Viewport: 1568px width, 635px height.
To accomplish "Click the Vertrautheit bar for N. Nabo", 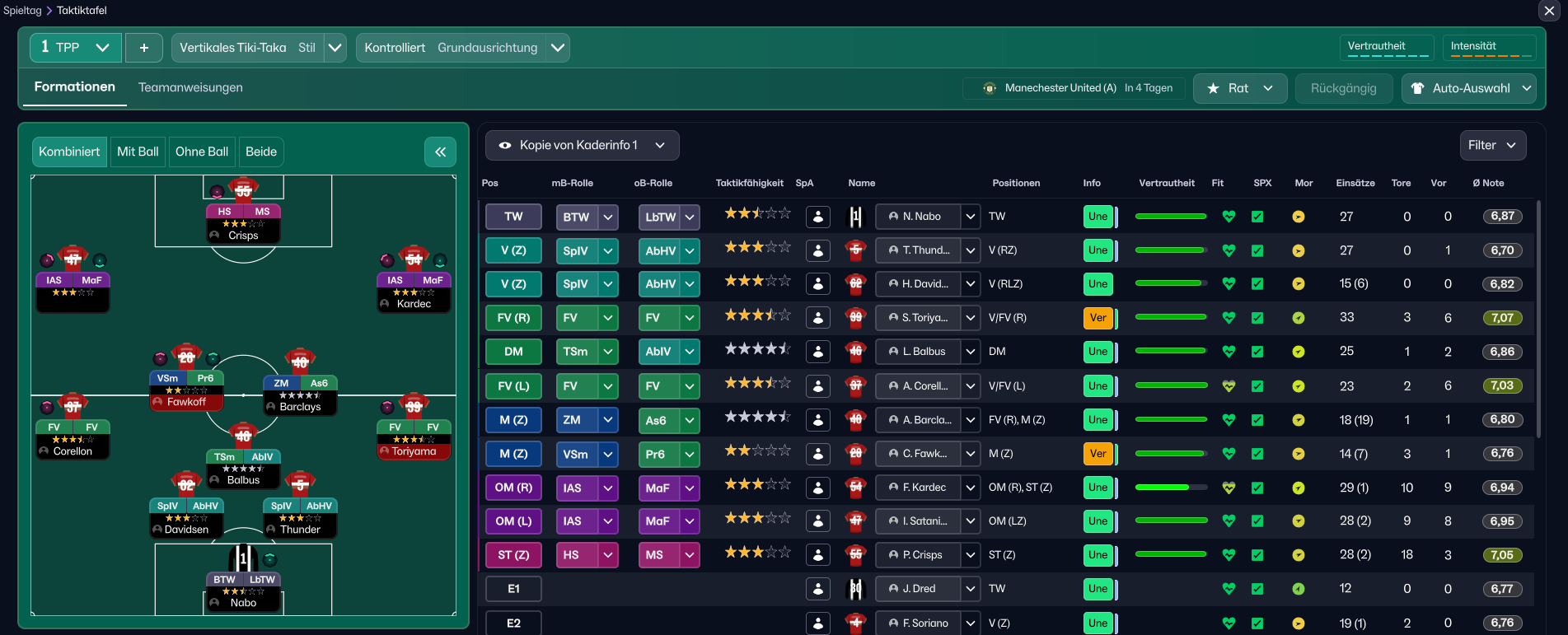I will coord(1171,217).
